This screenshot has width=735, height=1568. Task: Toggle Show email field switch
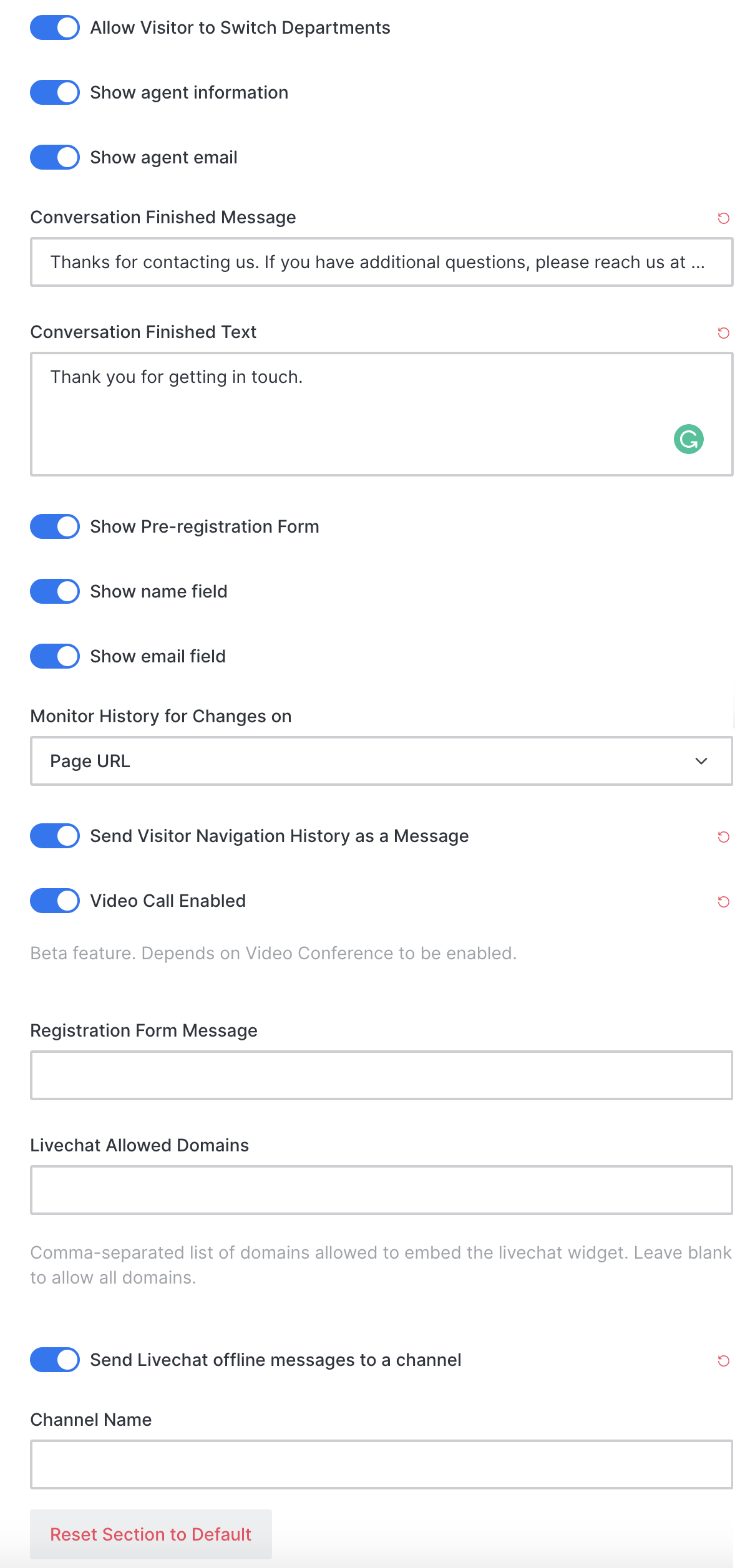pyautogui.click(x=55, y=656)
